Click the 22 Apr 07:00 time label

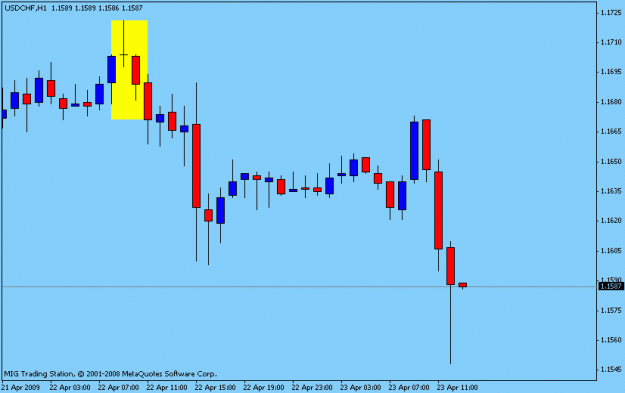pos(118,387)
